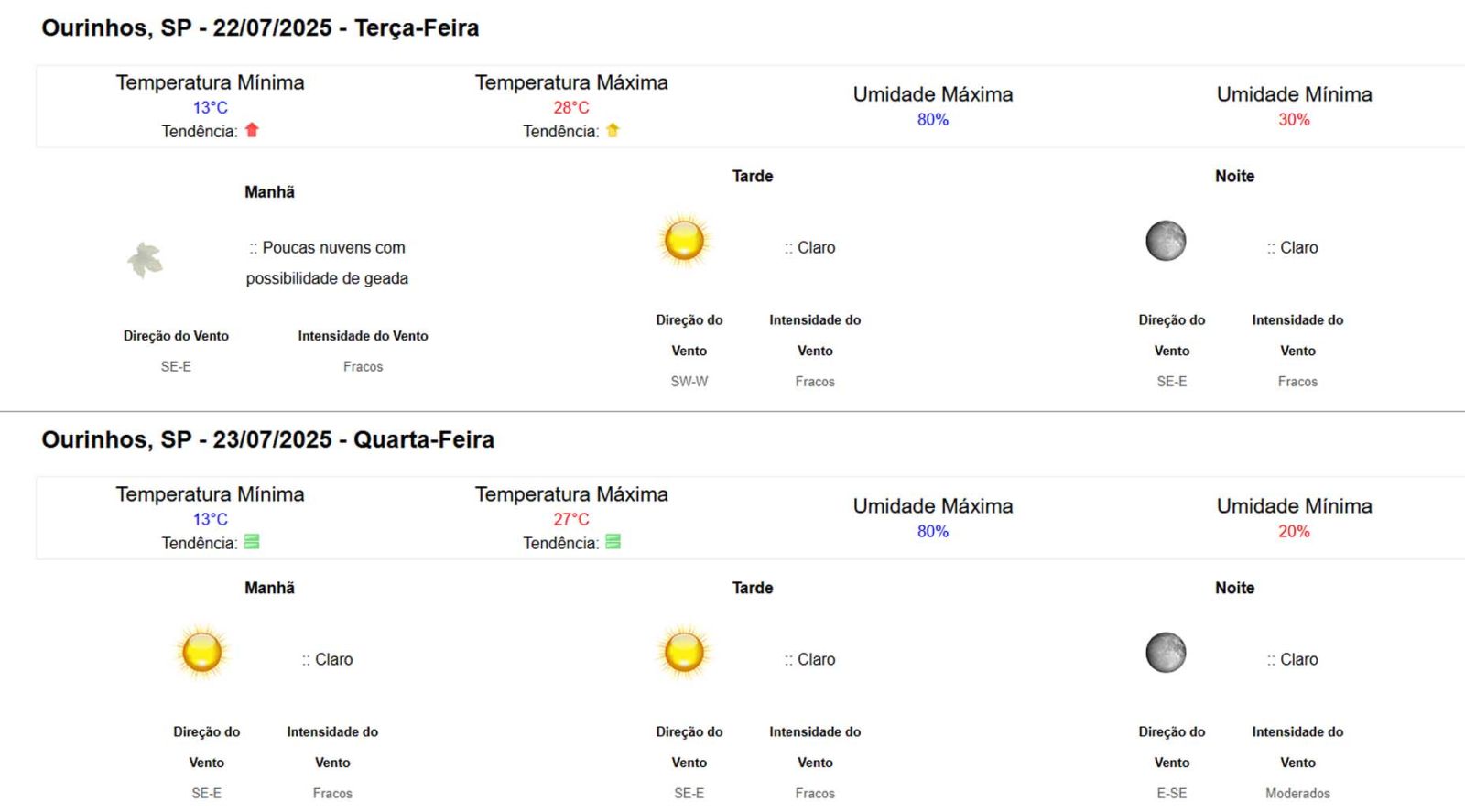The height and width of the screenshot is (812, 1465).
Task: Click the moon icon for Wednesday night
Action: 1166,653
